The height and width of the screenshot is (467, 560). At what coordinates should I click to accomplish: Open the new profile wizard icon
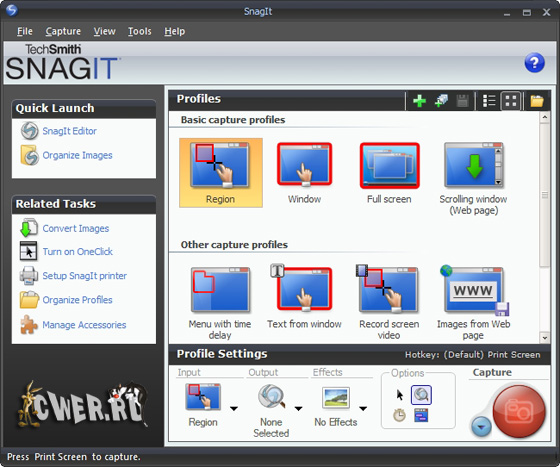coord(441,101)
